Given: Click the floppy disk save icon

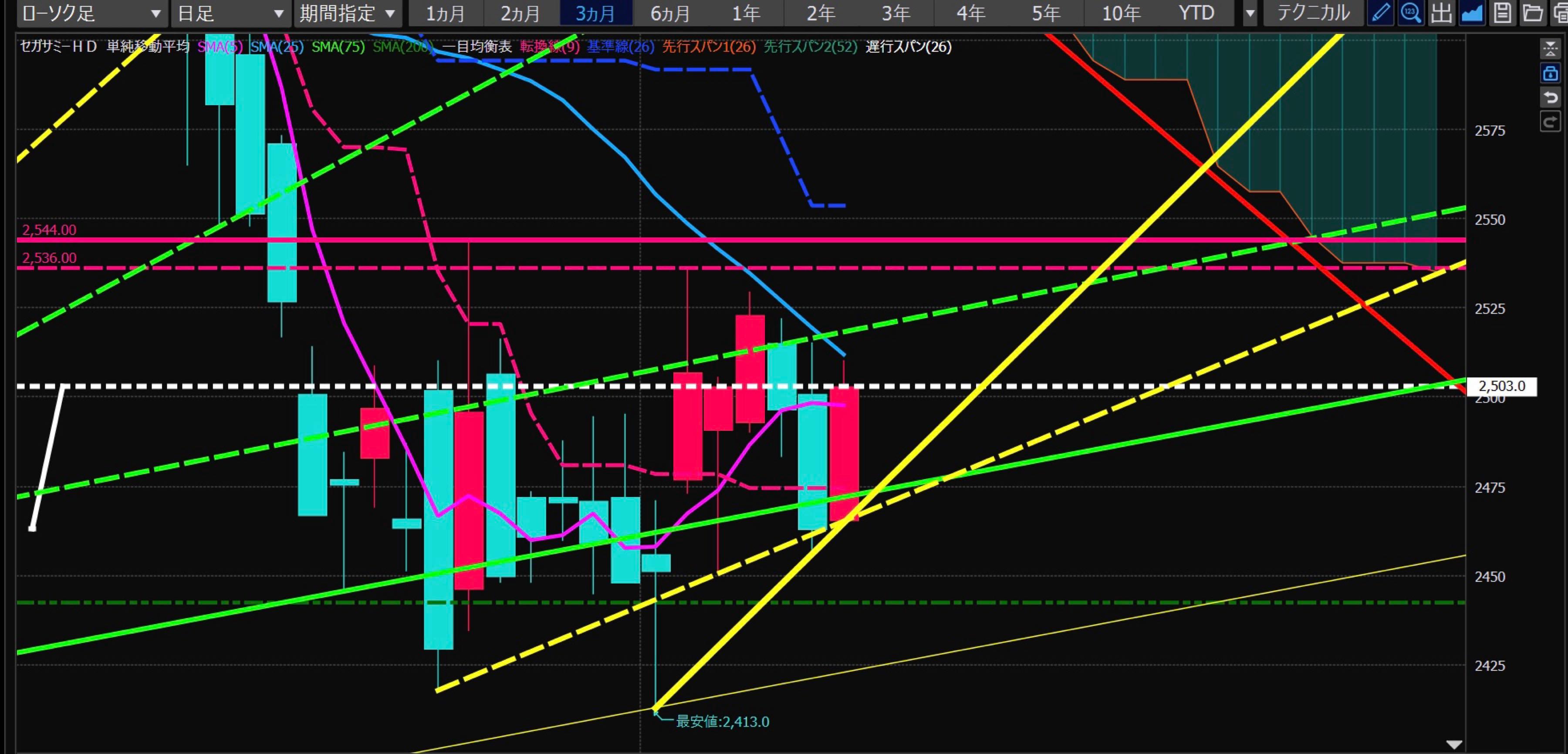Looking at the screenshot, I should pos(1502,13).
